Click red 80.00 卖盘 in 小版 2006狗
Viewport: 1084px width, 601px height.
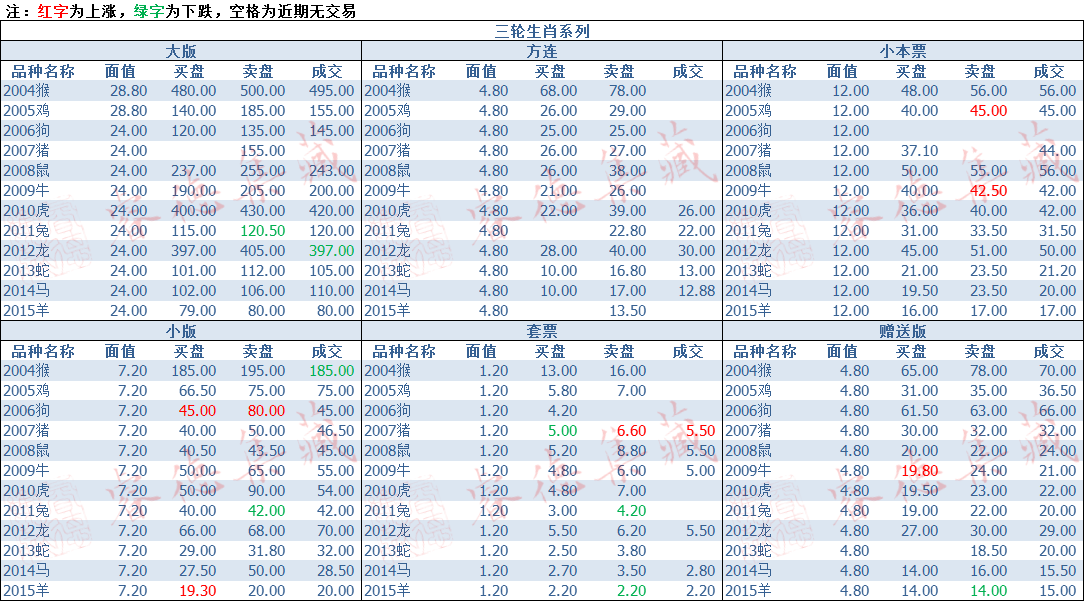(266, 412)
